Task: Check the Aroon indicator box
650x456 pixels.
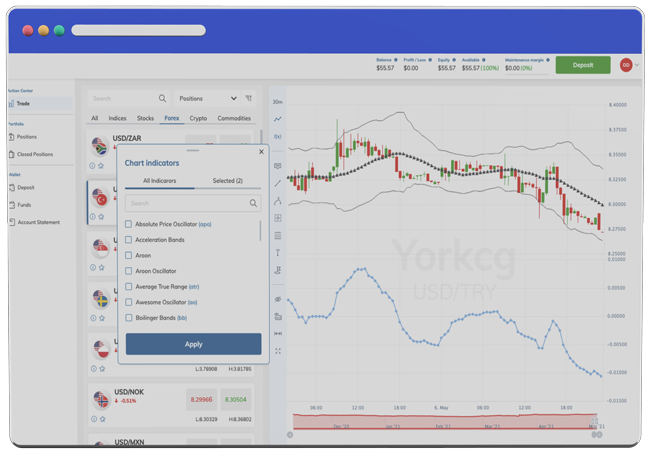Action: tap(129, 255)
